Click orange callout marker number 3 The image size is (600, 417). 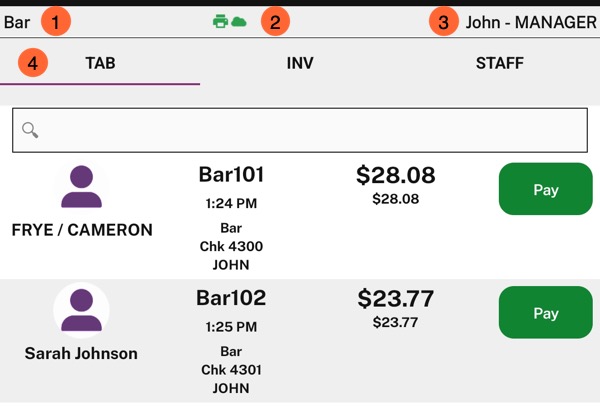pos(443,22)
